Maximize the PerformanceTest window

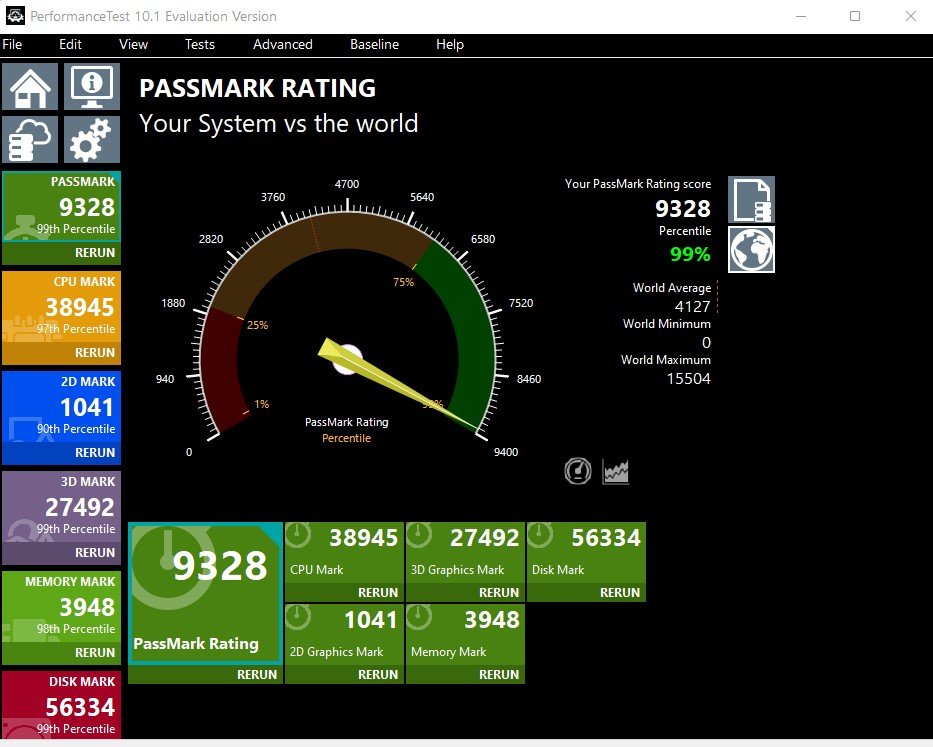pyautogui.click(x=854, y=16)
